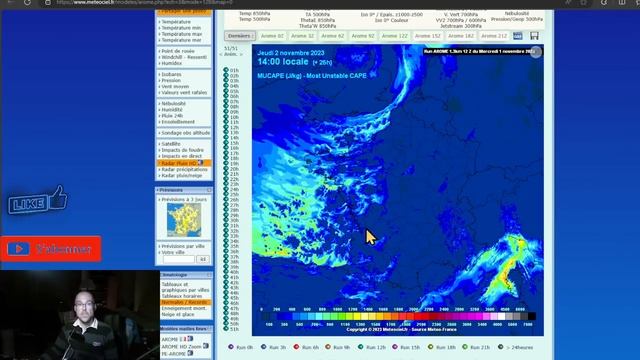Switch to the Arome 0Z run tab
This screenshot has width=640, height=360.
(x=272, y=36)
